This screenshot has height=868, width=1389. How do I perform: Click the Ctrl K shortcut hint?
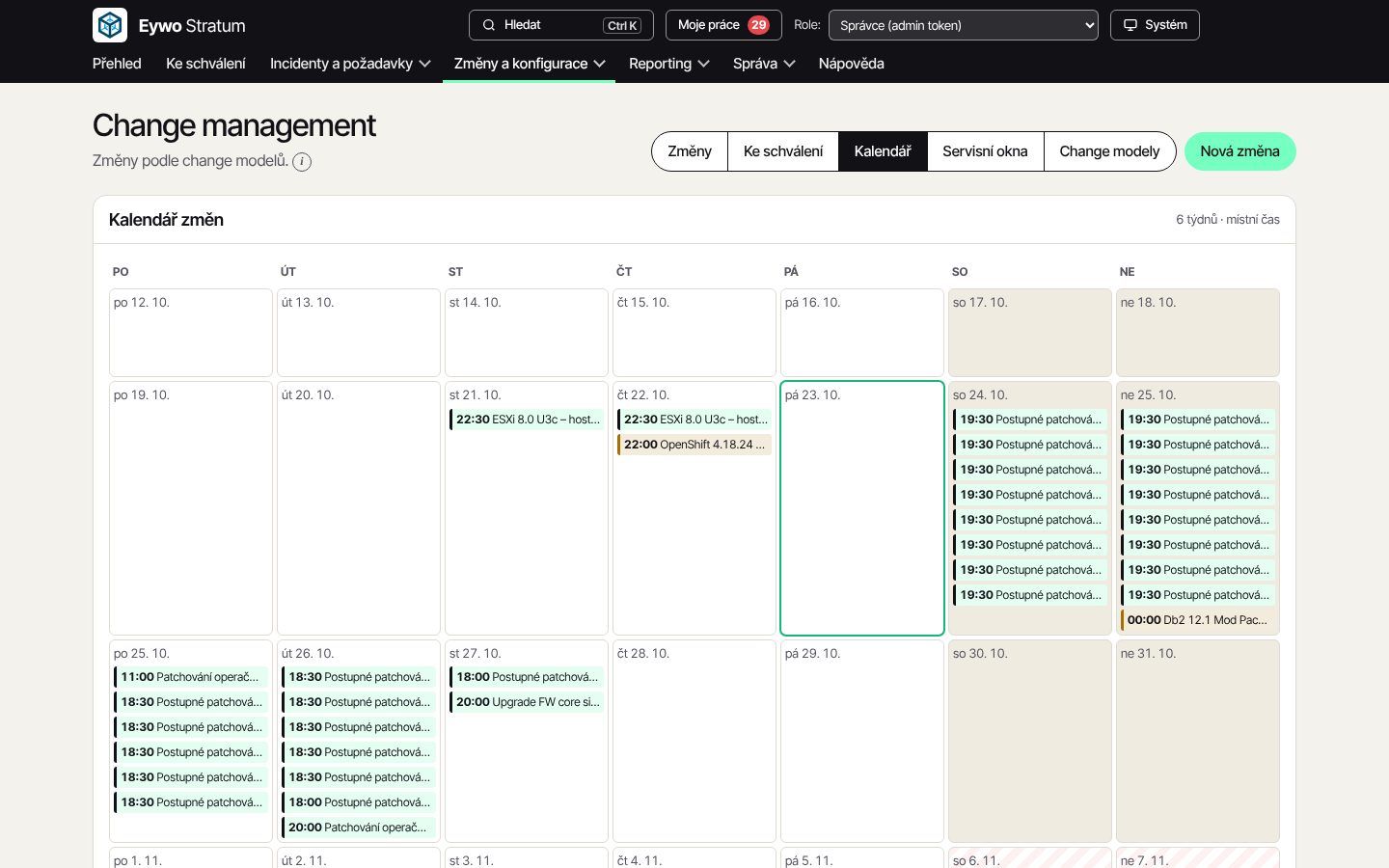pyautogui.click(x=622, y=26)
